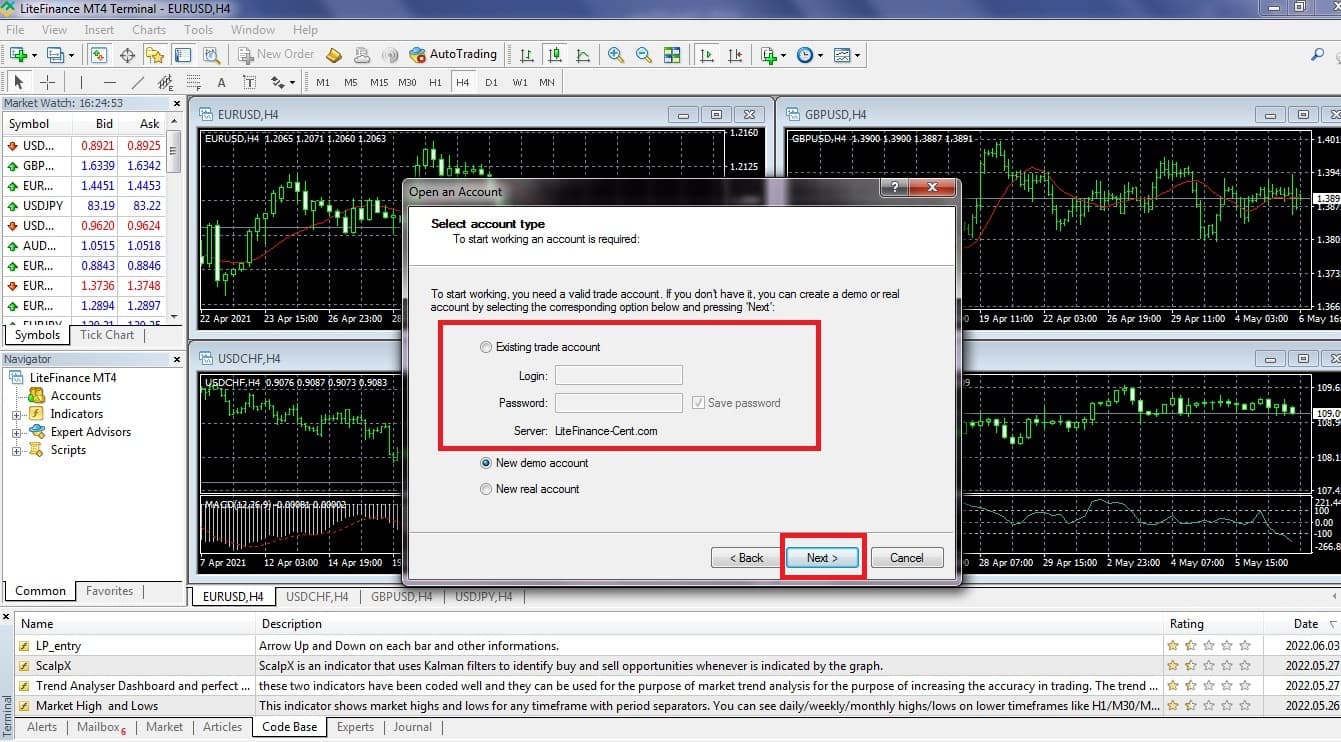Toggle the Auto Scroll chart icon
Screen dimensions: 1341x742
coord(706,55)
